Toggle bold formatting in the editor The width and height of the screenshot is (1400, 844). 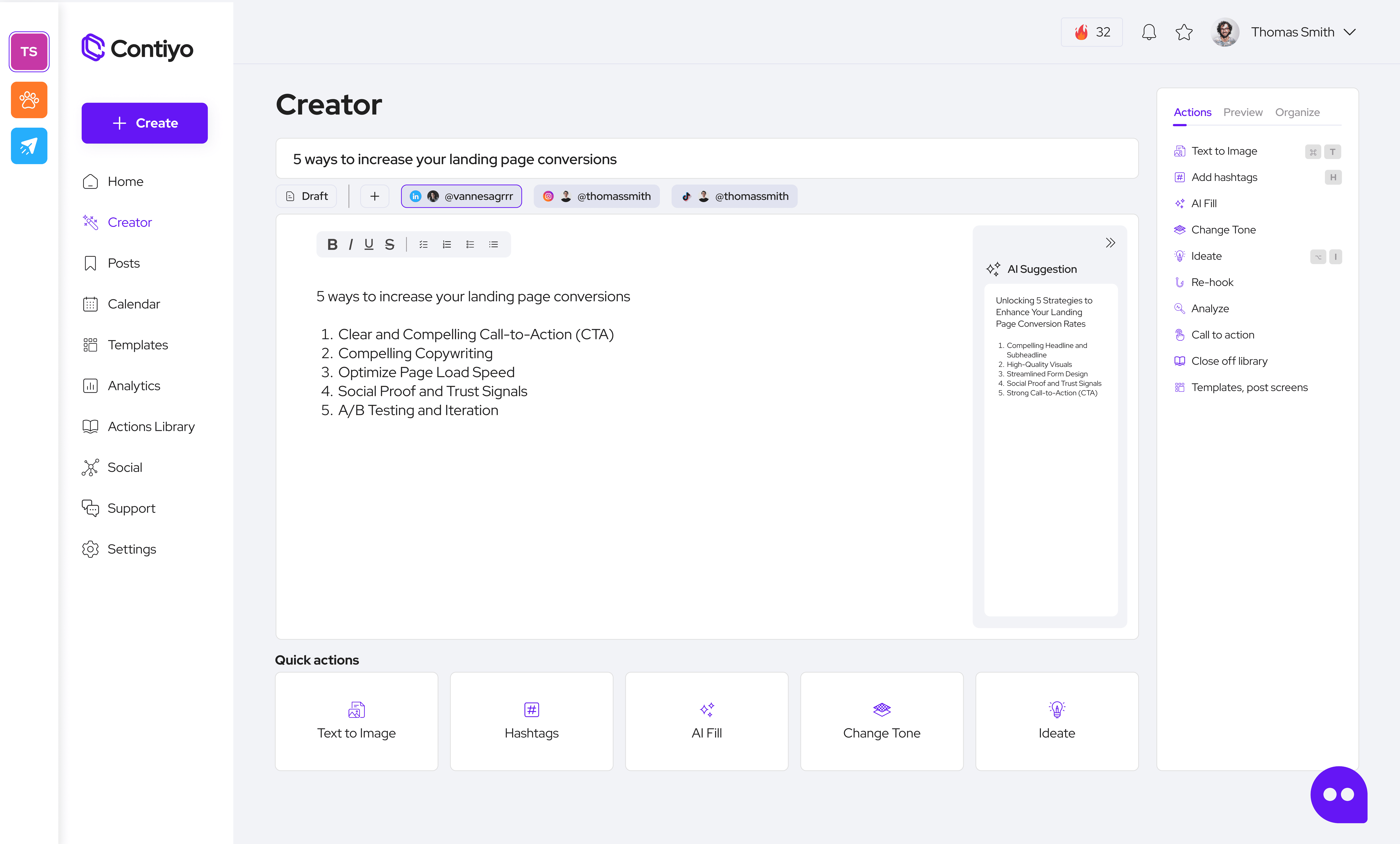(x=332, y=244)
